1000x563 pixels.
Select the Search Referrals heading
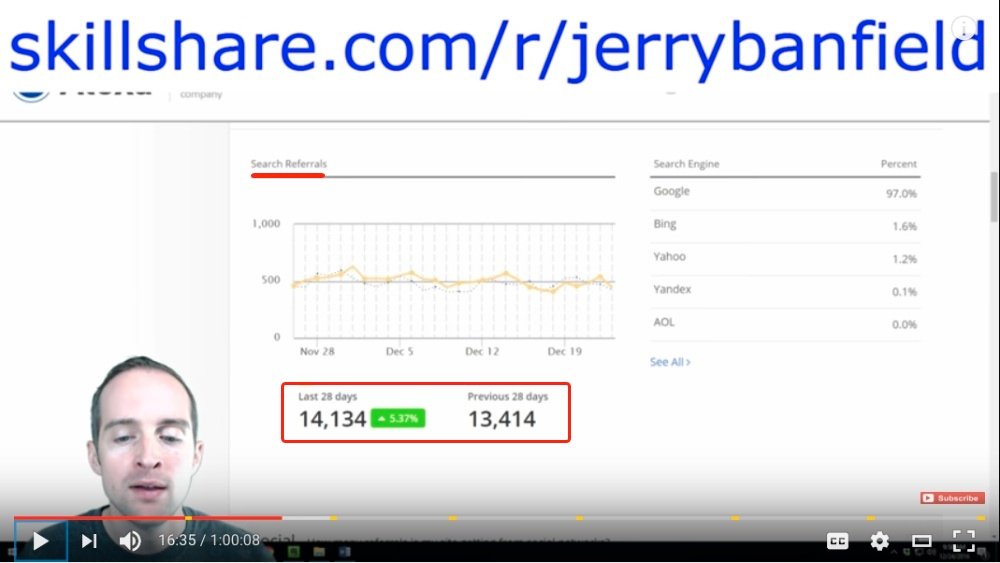click(288, 164)
